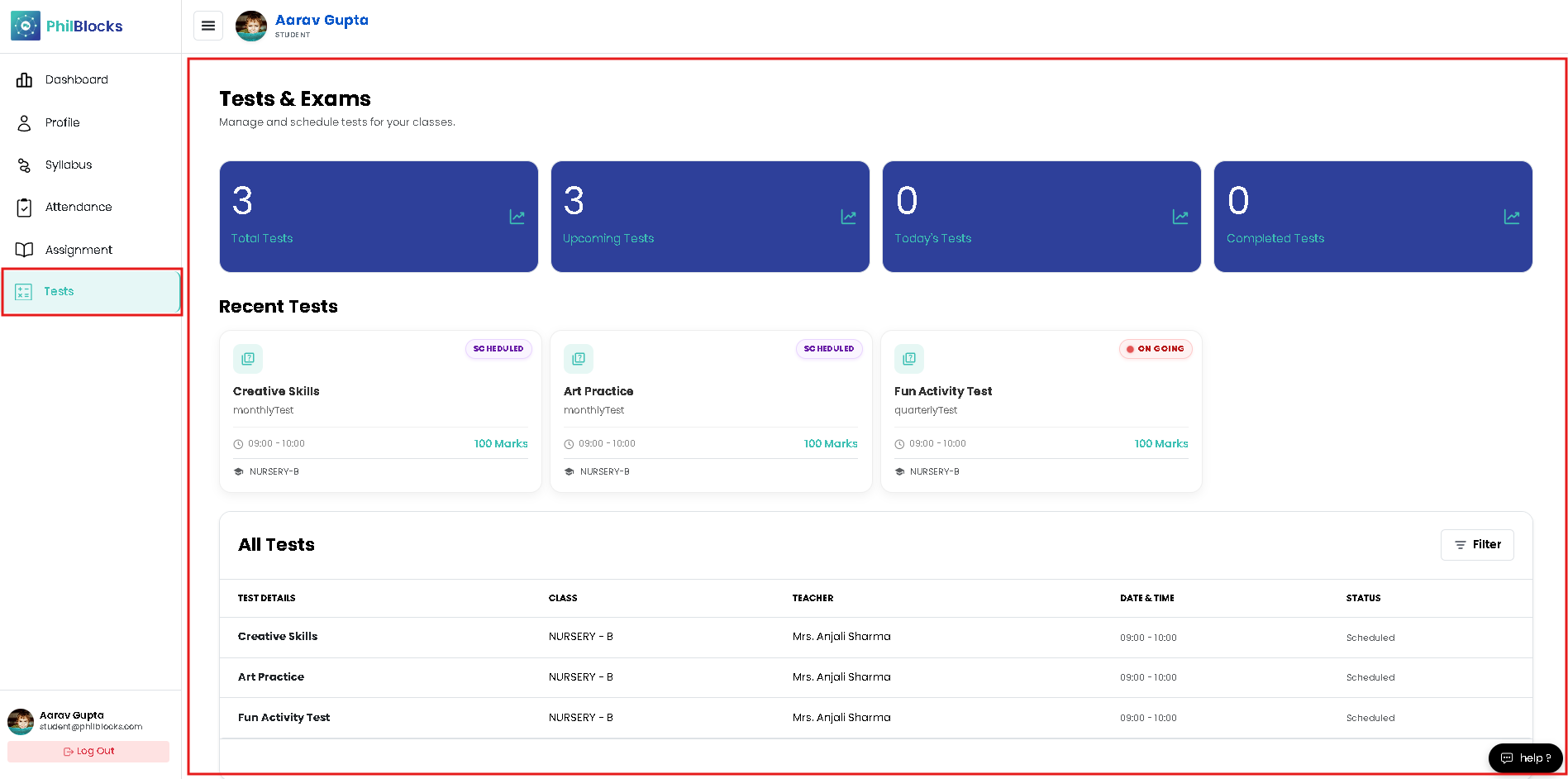The height and width of the screenshot is (779, 1568).
Task: Open the Filter dropdown for All Tests
Action: coord(1477,545)
